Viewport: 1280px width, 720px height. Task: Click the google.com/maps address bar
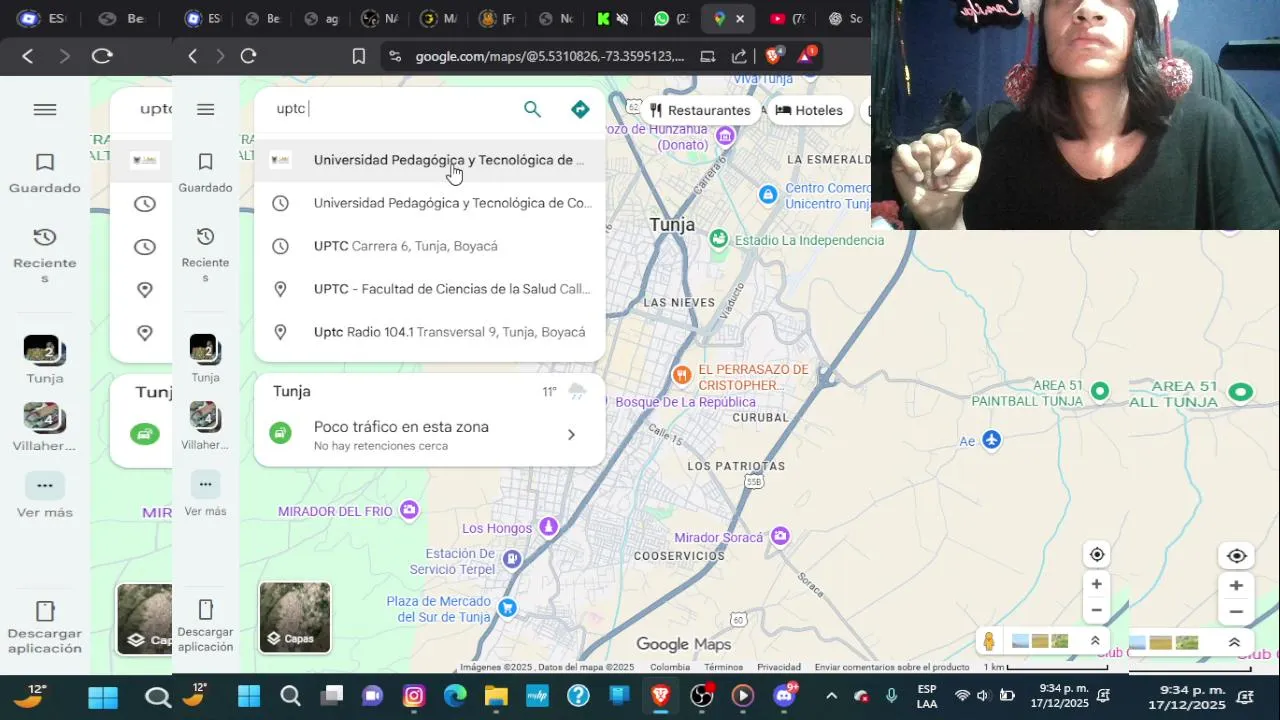tap(549, 56)
